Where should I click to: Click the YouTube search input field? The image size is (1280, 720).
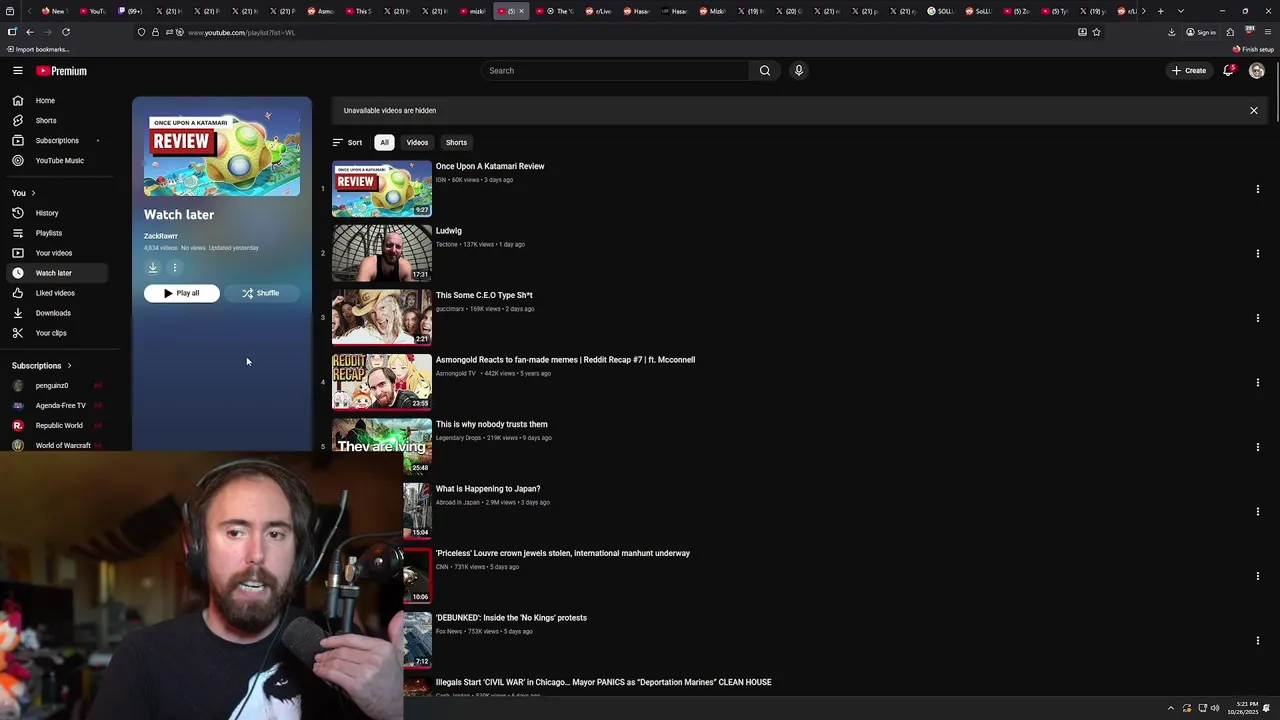[x=615, y=71]
